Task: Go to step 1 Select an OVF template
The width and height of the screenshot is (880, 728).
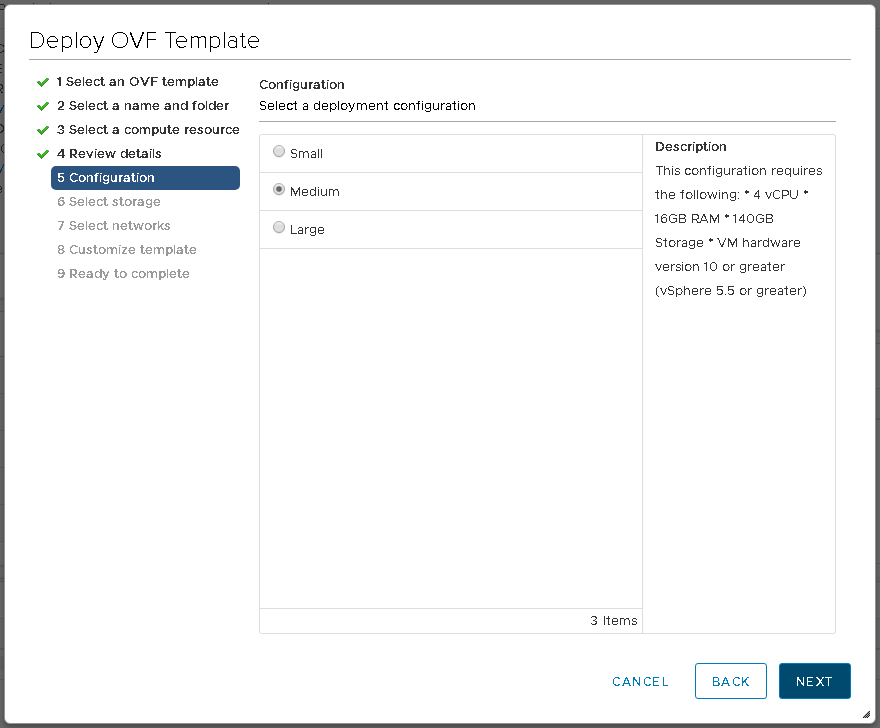Action: tap(137, 82)
